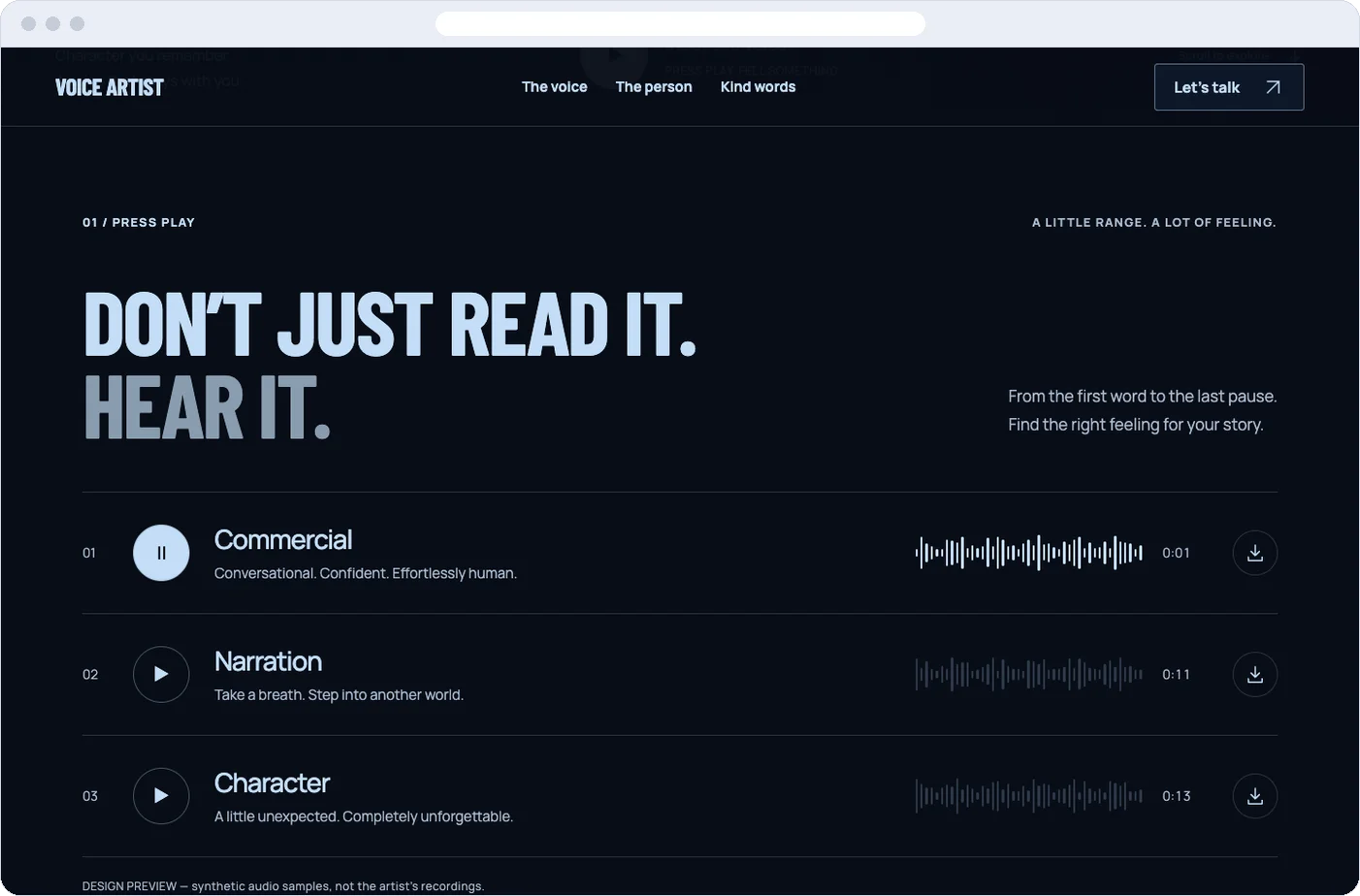1360x896 pixels.
Task: Select the Character track title
Action: [272, 783]
